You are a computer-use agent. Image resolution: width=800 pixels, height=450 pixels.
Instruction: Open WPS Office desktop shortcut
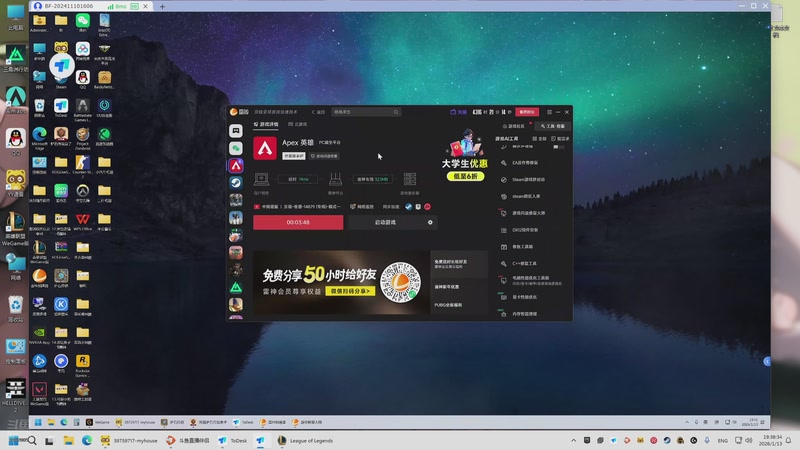point(83,222)
